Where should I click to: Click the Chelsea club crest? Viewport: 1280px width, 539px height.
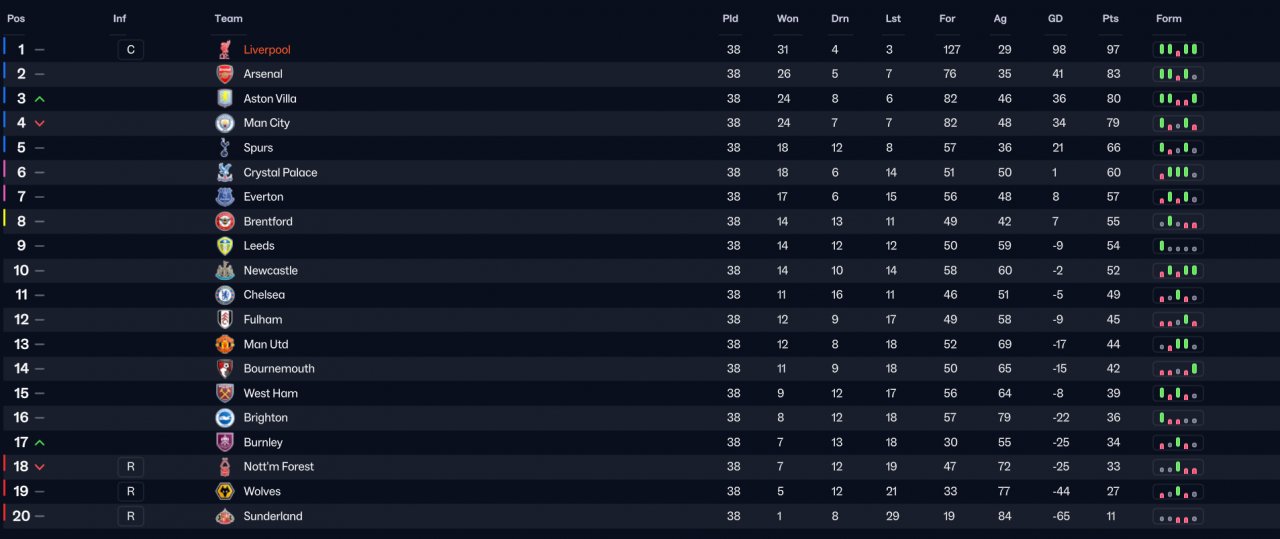point(225,295)
